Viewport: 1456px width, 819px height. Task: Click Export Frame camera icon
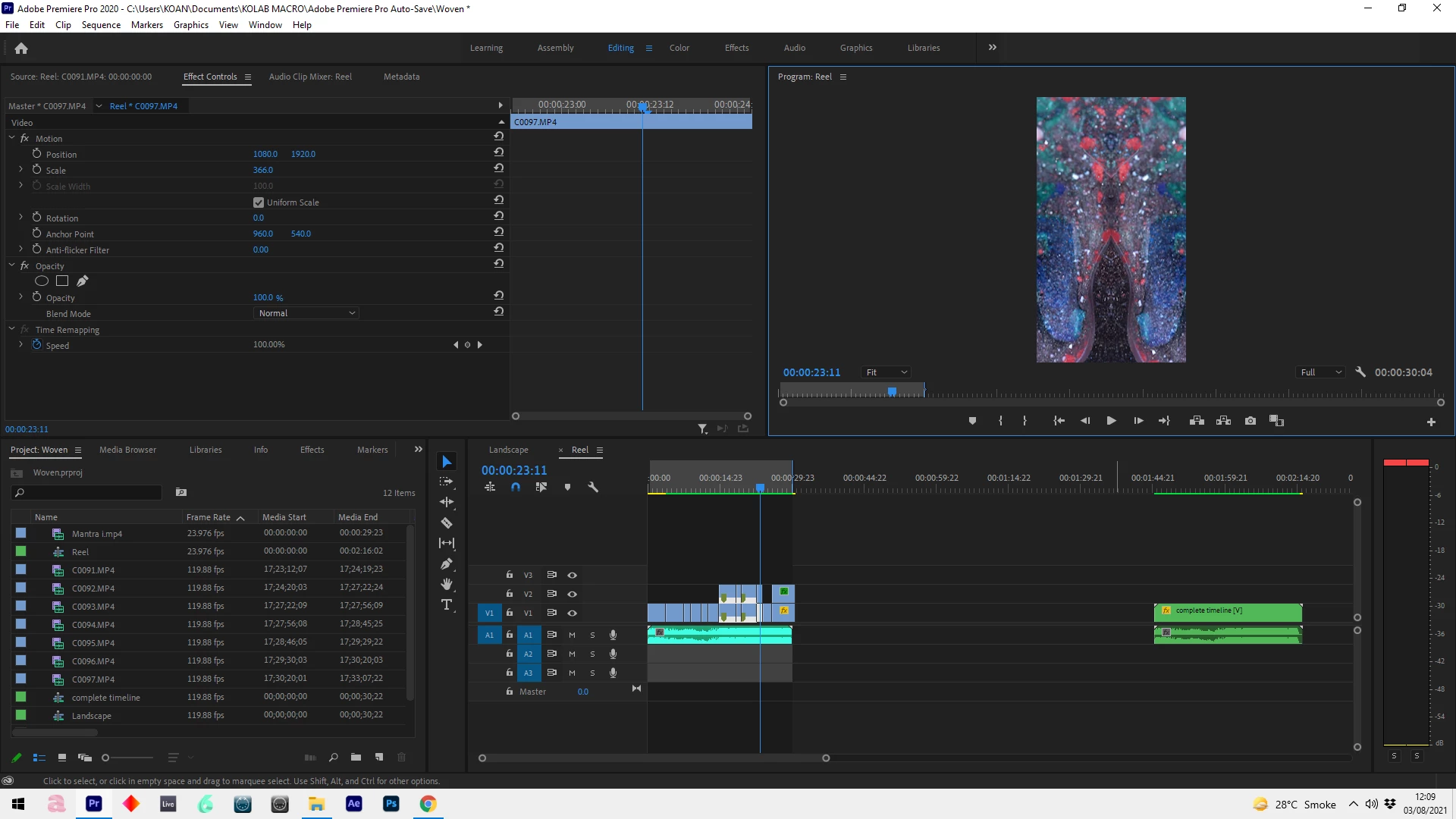(x=1250, y=421)
